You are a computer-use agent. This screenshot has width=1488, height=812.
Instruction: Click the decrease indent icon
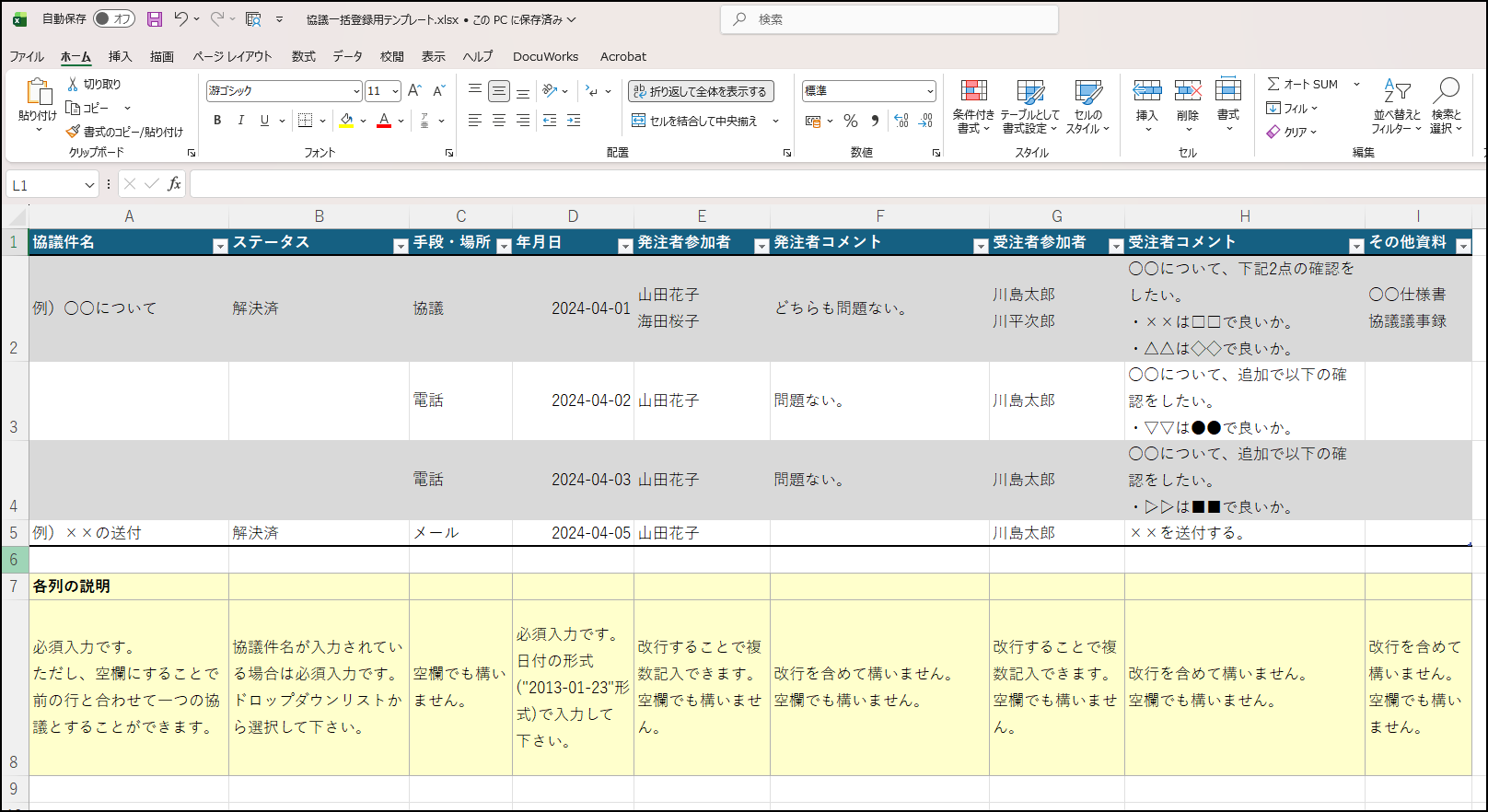(x=550, y=121)
